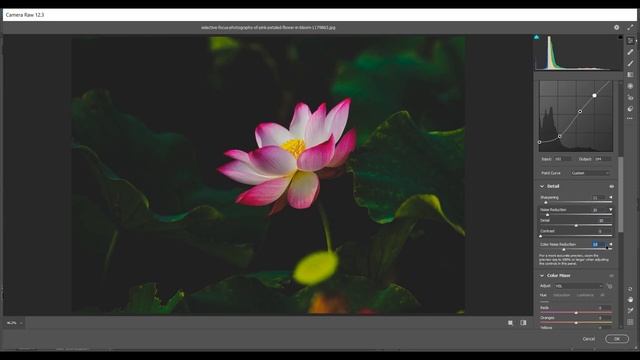Image resolution: width=640 pixels, height=360 pixels.
Task: Select the Radial Filter tool
Action: point(630,86)
